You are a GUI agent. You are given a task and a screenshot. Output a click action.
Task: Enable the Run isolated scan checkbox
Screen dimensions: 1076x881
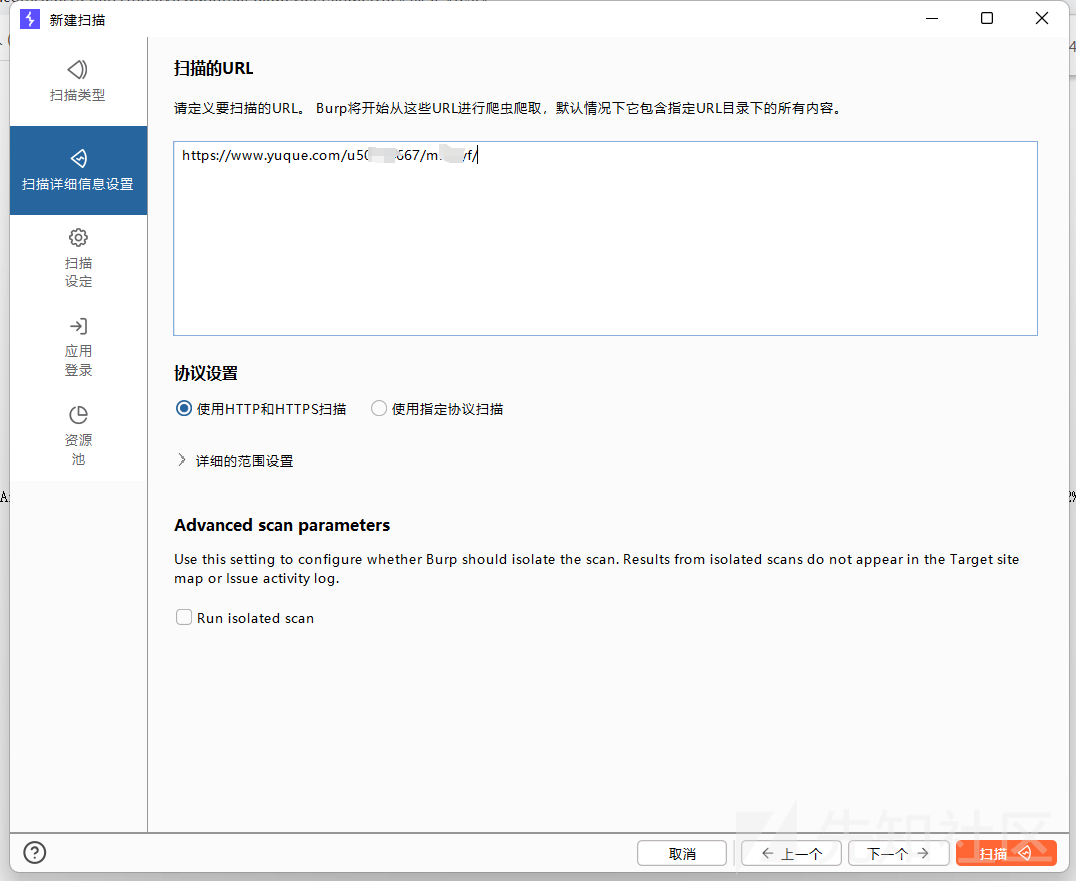[x=184, y=618]
